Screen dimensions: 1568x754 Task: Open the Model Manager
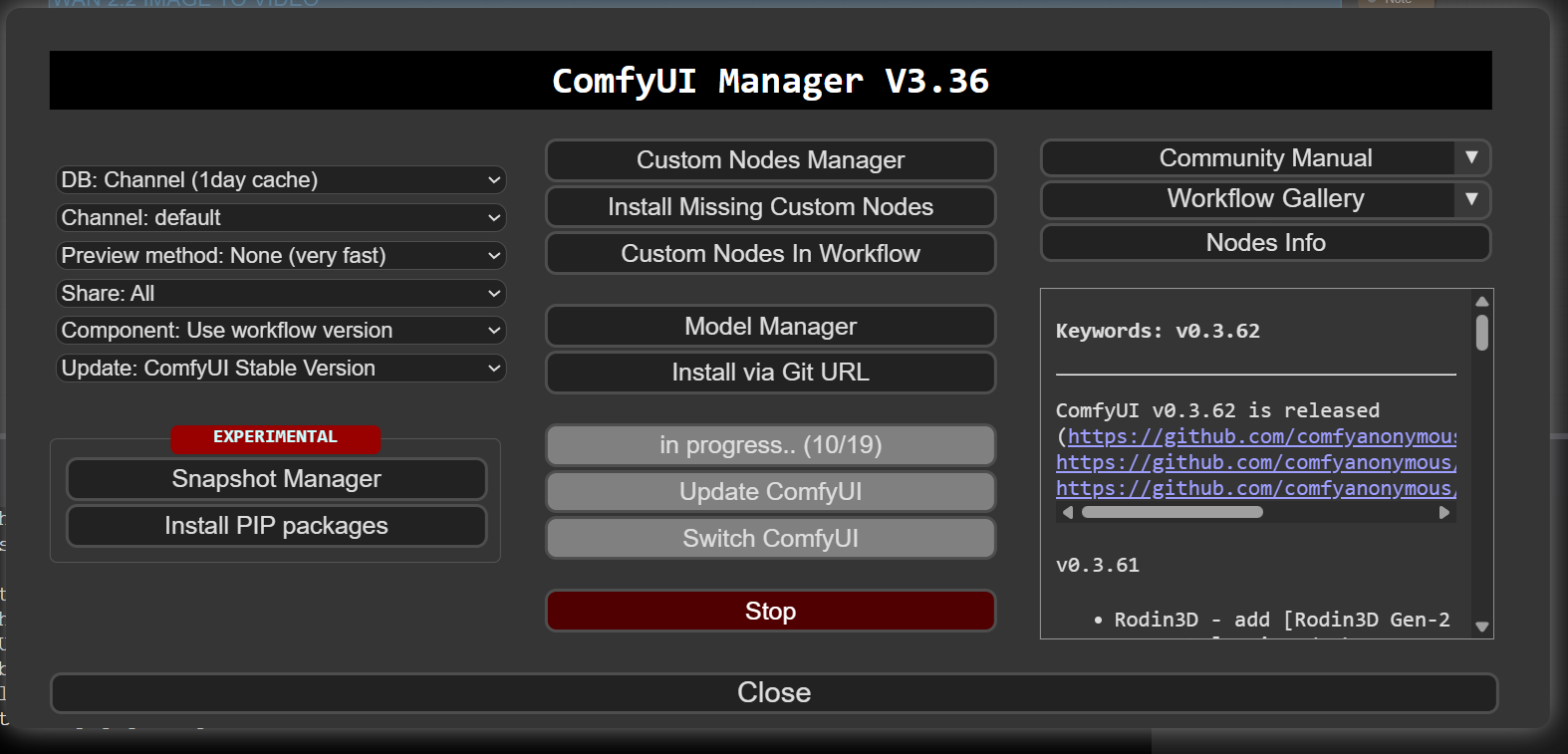tap(770, 327)
